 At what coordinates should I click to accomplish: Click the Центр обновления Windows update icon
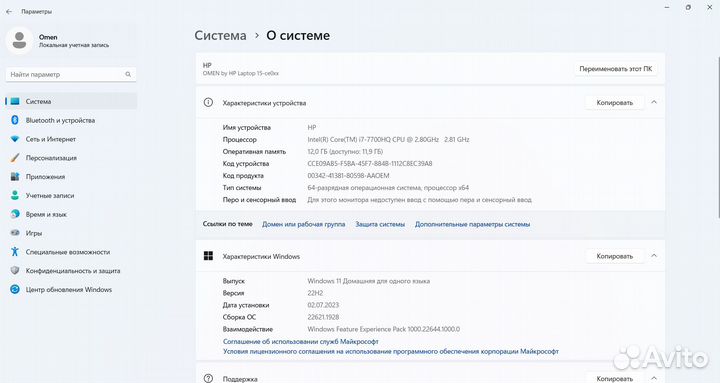[15, 289]
